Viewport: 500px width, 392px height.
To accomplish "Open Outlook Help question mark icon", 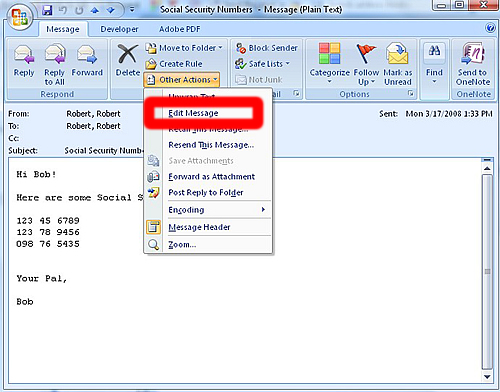I will (490, 28).
